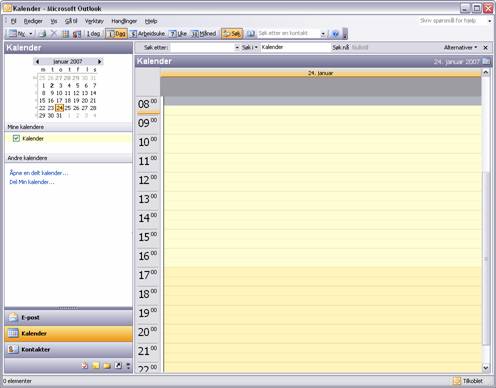
Task: Open the Notes icon in navigation pane
Action: (96, 366)
